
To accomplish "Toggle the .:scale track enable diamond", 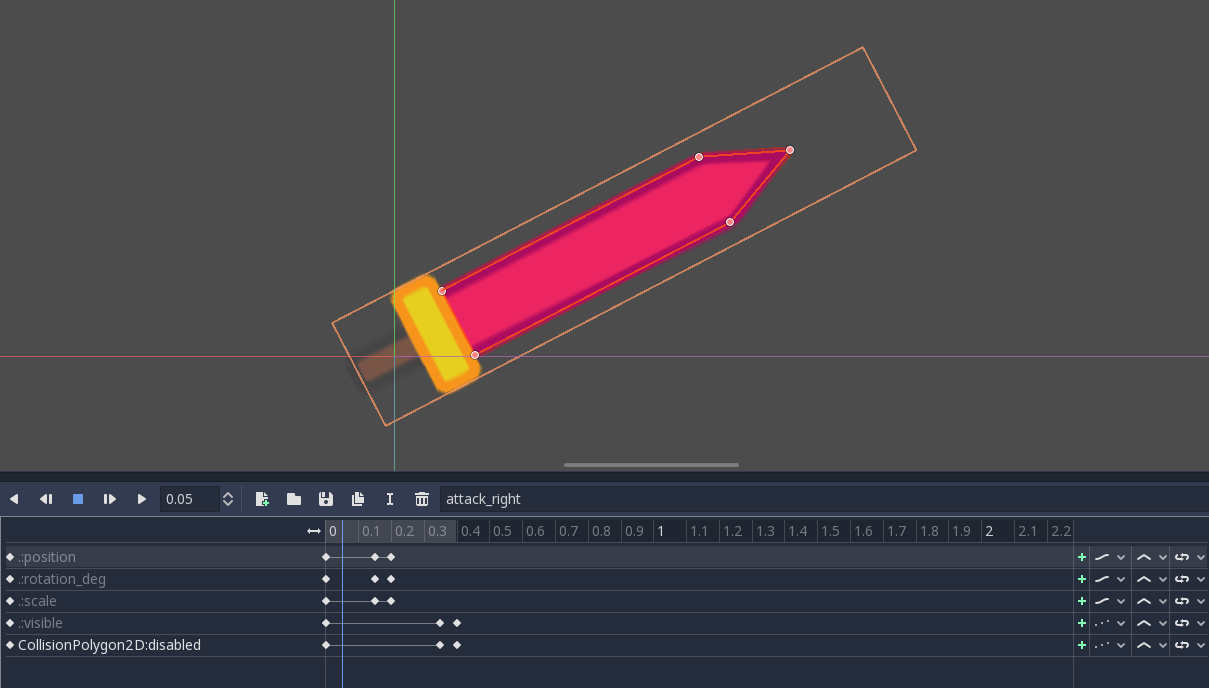I will [10, 601].
